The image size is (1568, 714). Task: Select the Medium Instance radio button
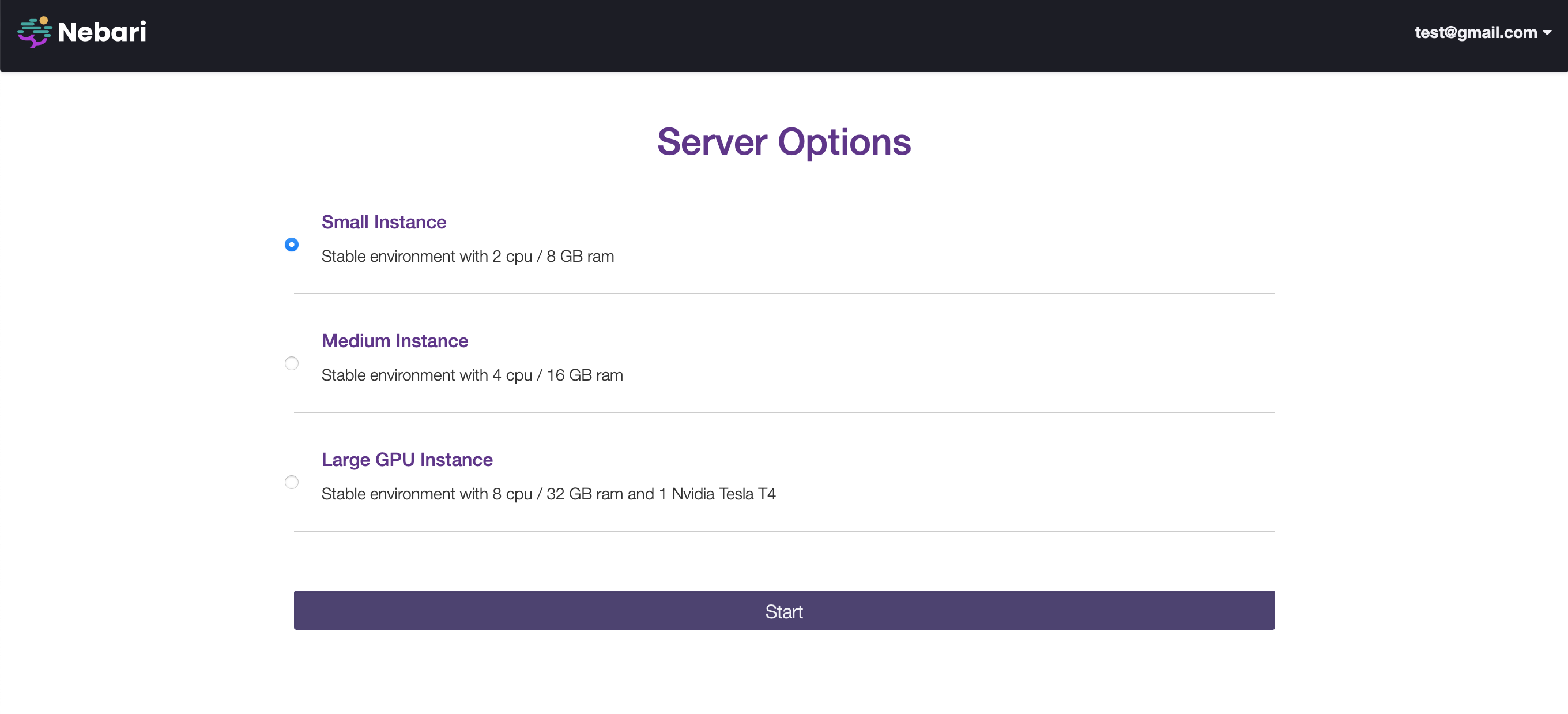(292, 363)
